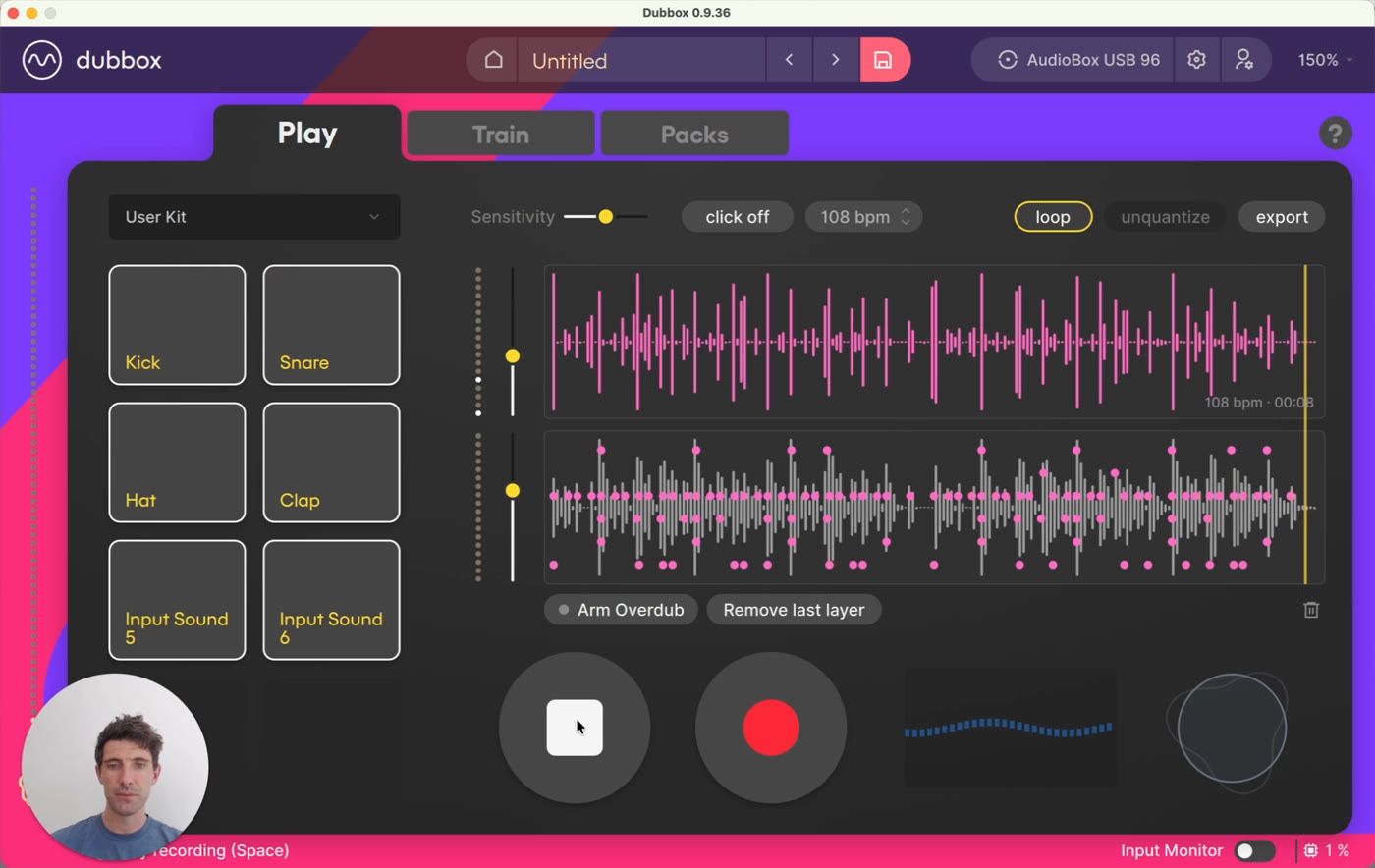Toggle the loop button
This screenshot has height=868, width=1375.
click(1053, 217)
